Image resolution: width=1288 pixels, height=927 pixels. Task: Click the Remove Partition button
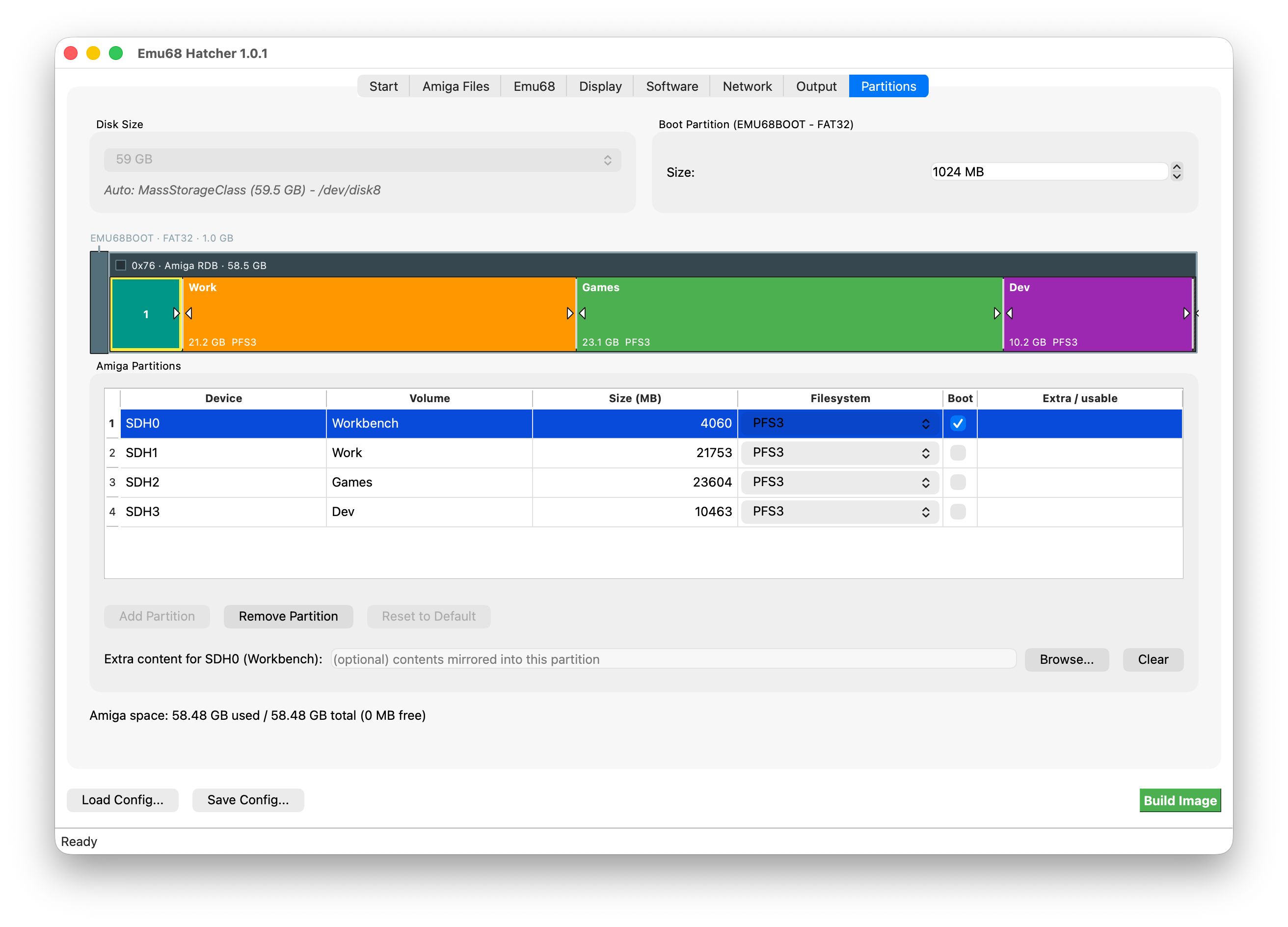pyautogui.click(x=288, y=616)
